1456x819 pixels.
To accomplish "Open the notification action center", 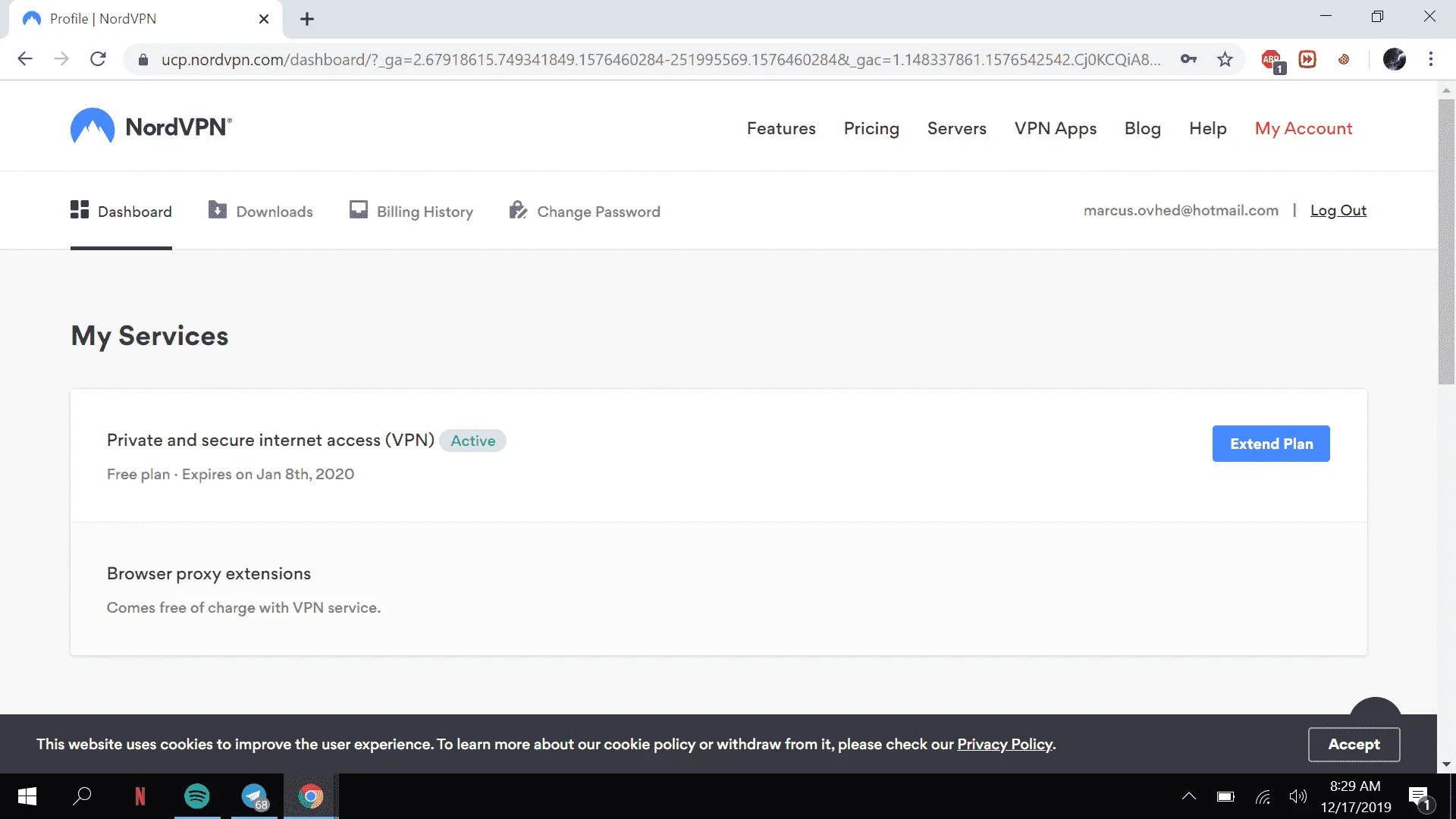I will (1420, 798).
